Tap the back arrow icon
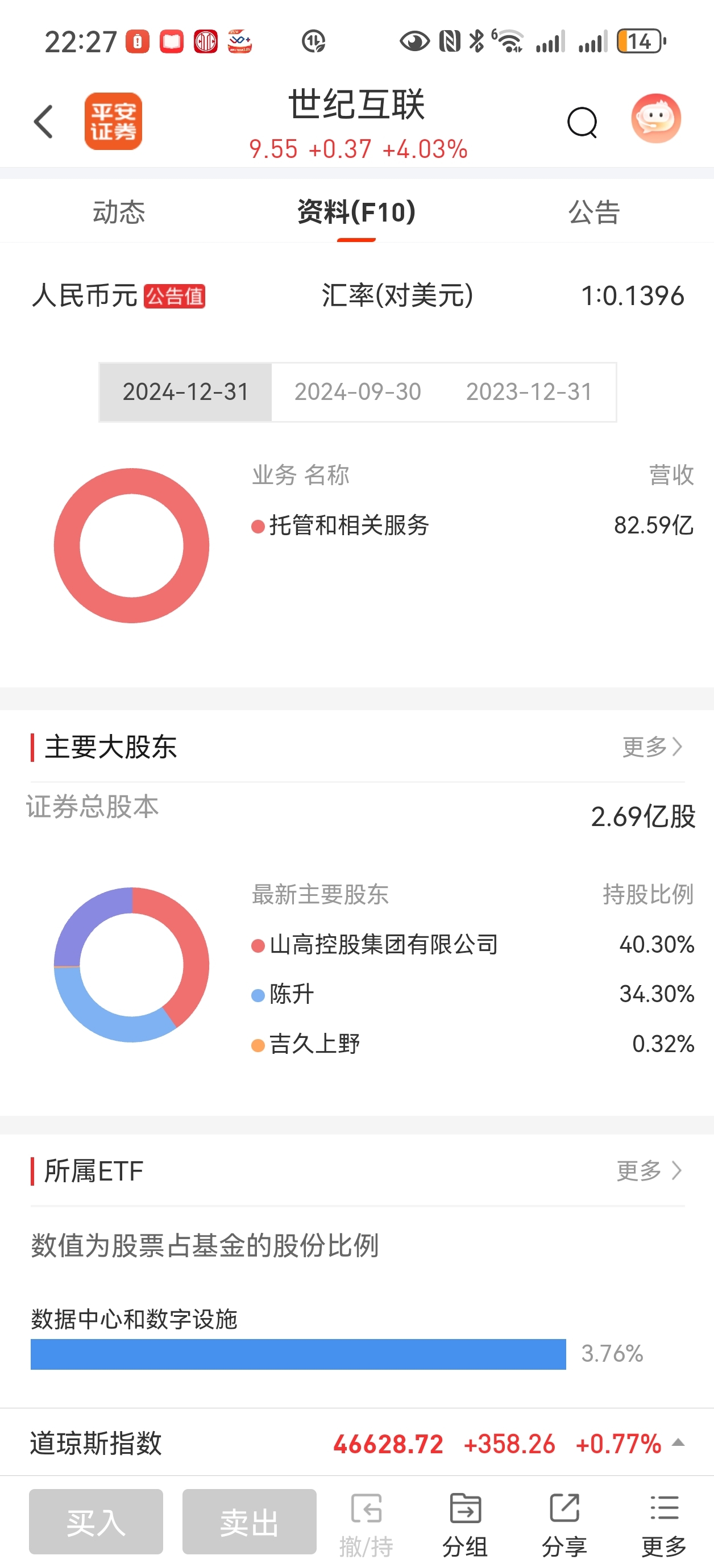This screenshot has width=714, height=1568. (x=43, y=122)
